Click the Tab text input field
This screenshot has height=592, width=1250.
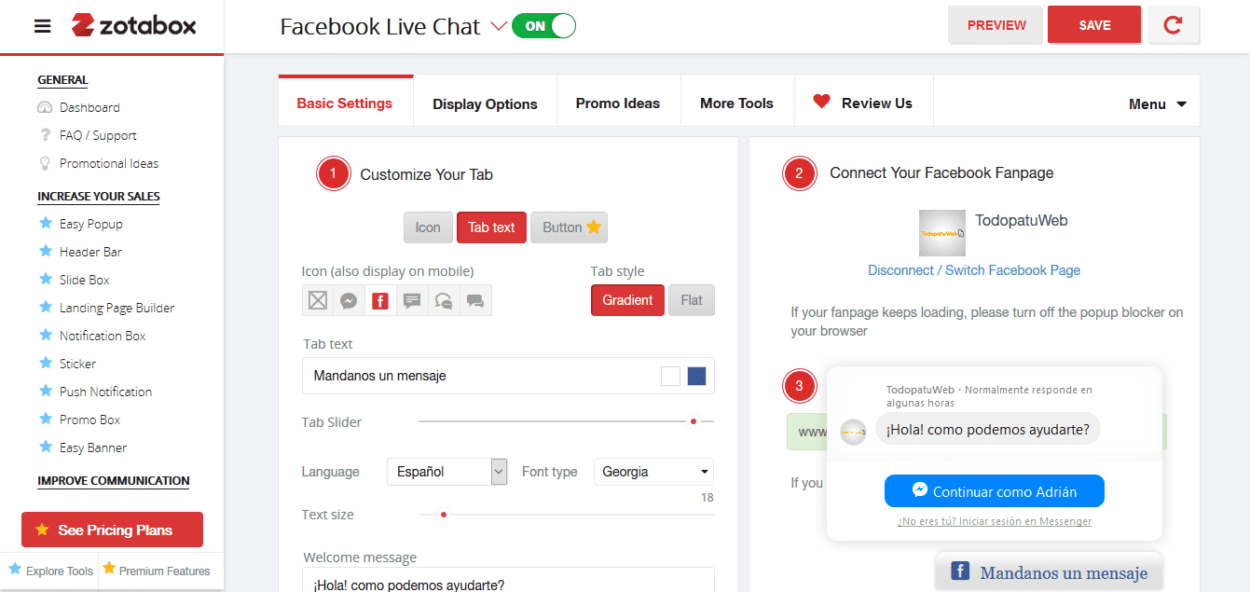(508, 376)
